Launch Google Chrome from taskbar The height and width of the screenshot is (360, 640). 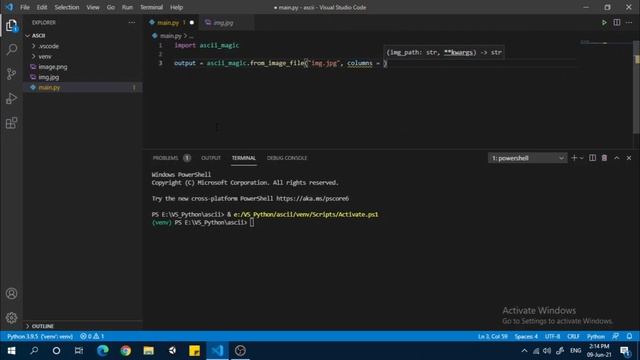pos(125,351)
